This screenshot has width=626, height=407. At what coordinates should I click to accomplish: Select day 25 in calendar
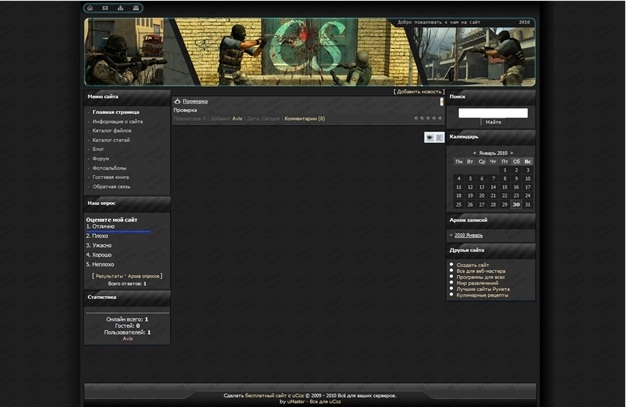459,204
